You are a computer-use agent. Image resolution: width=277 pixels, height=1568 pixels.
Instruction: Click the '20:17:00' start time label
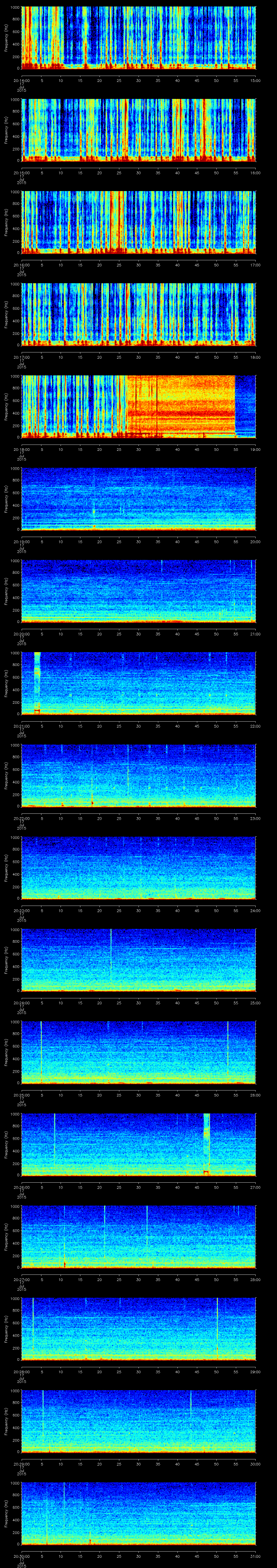[21, 357]
